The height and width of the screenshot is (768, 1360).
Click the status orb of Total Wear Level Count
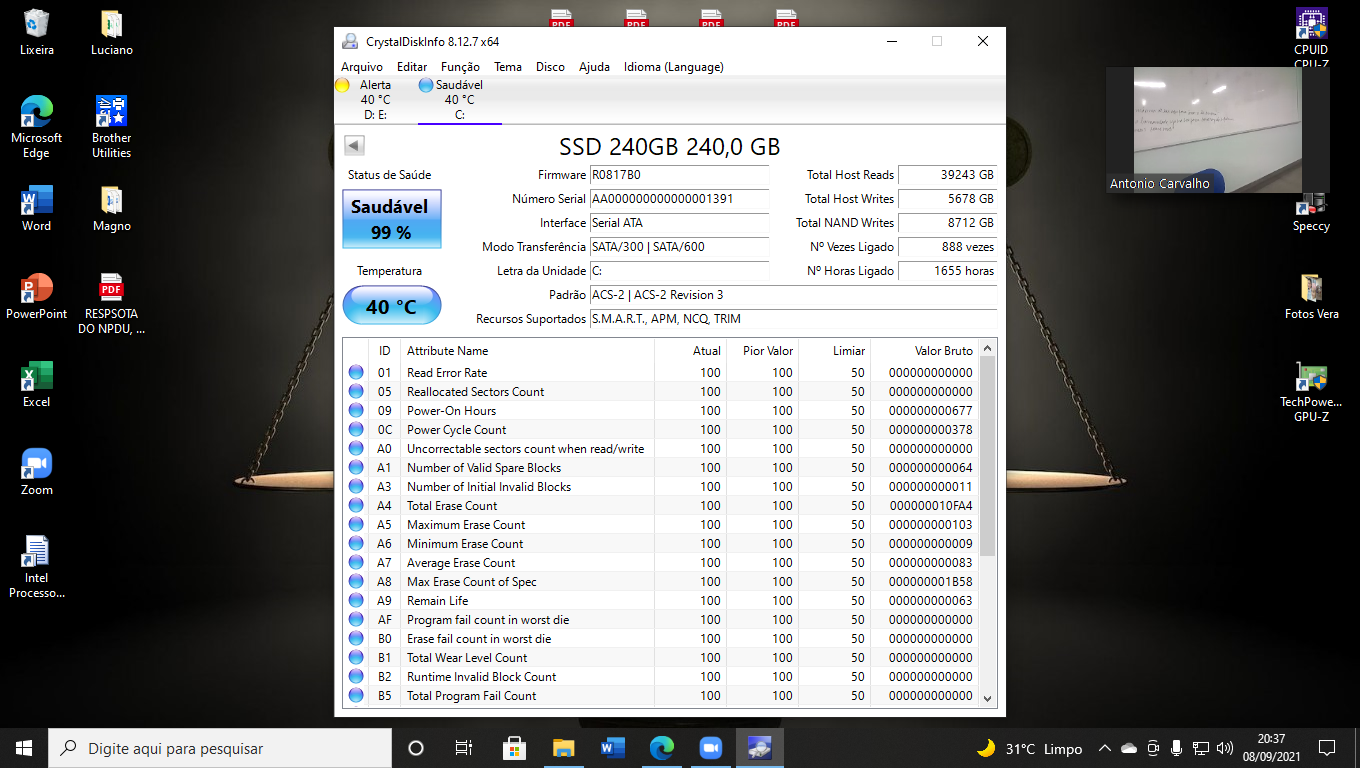[356, 658]
